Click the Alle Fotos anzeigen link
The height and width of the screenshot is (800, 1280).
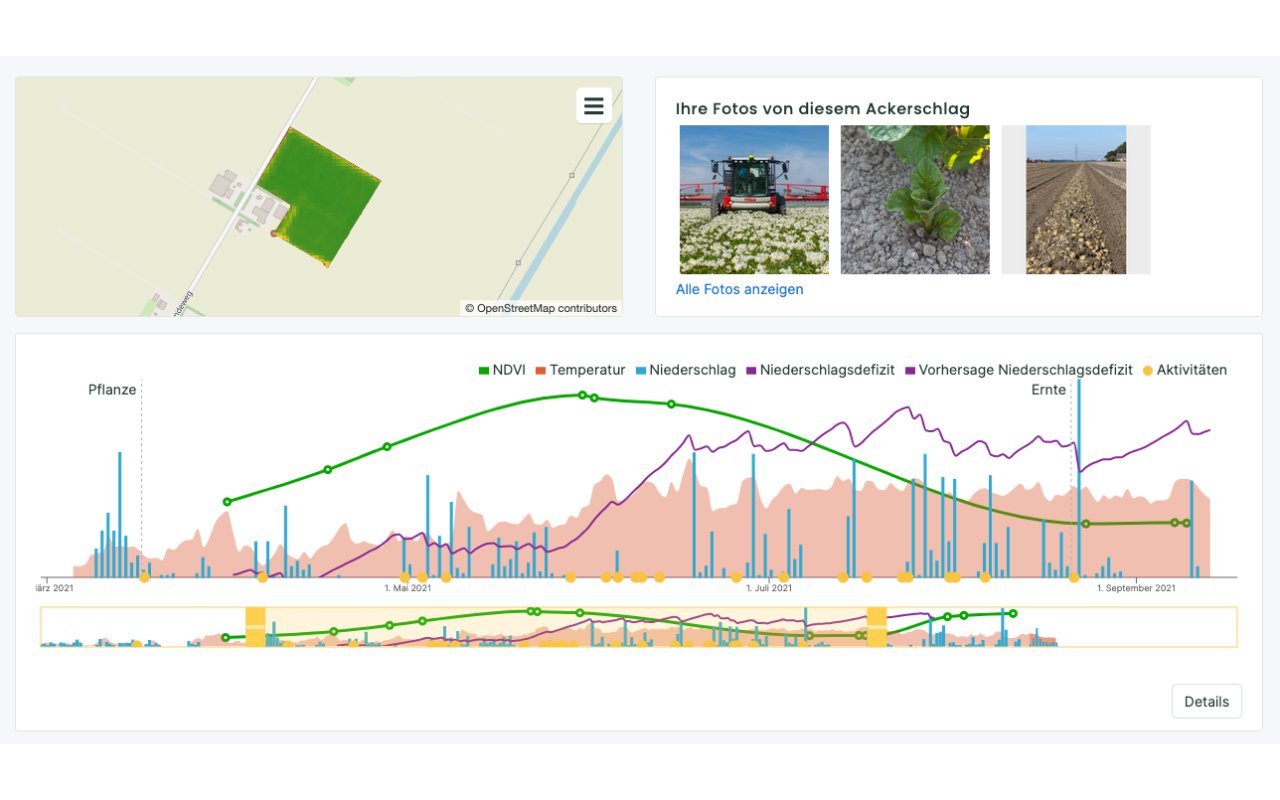(x=740, y=289)
